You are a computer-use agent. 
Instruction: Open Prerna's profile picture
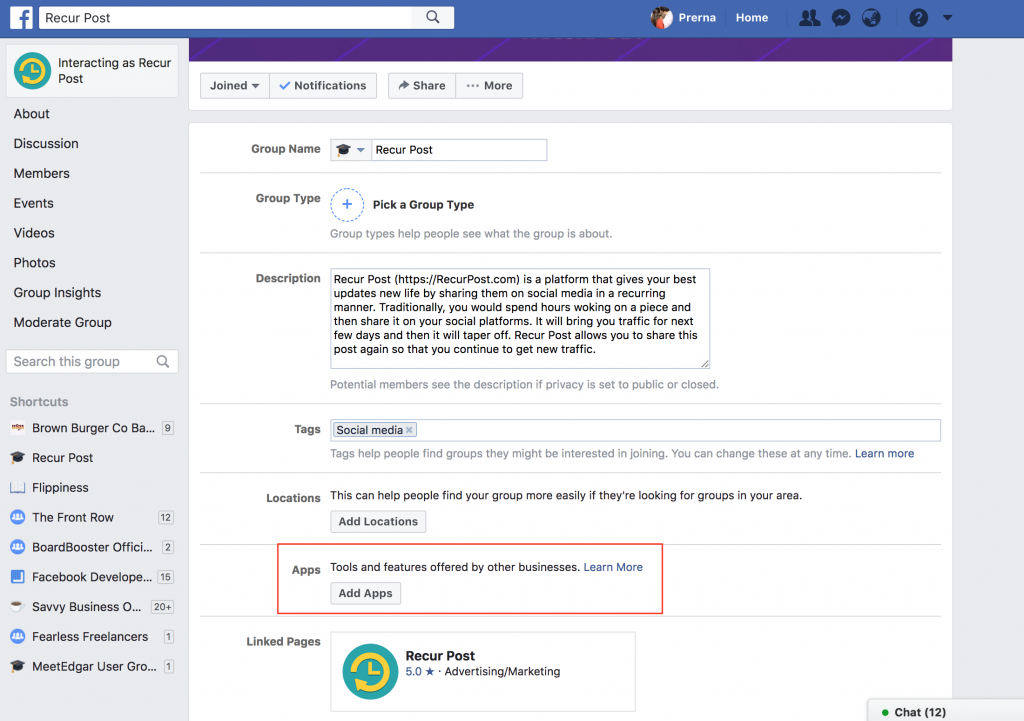[661, 18]
